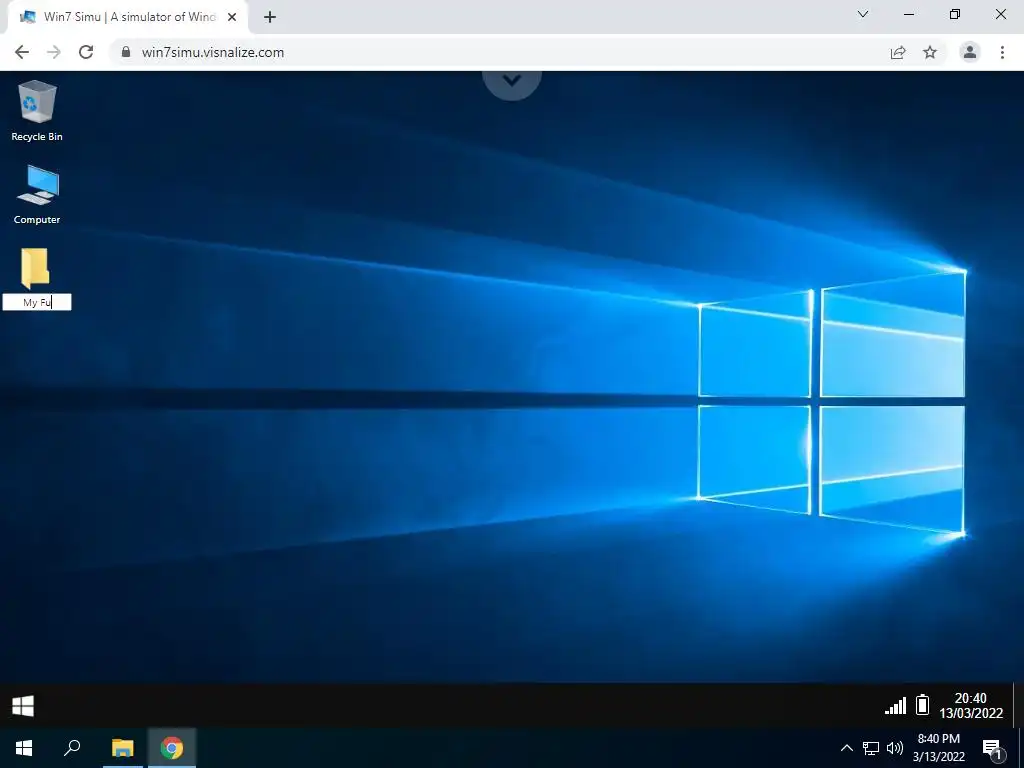Select the yellow folder icon on the desktop
Viewport: 1024px width, 768px height.
coord(35,268)
